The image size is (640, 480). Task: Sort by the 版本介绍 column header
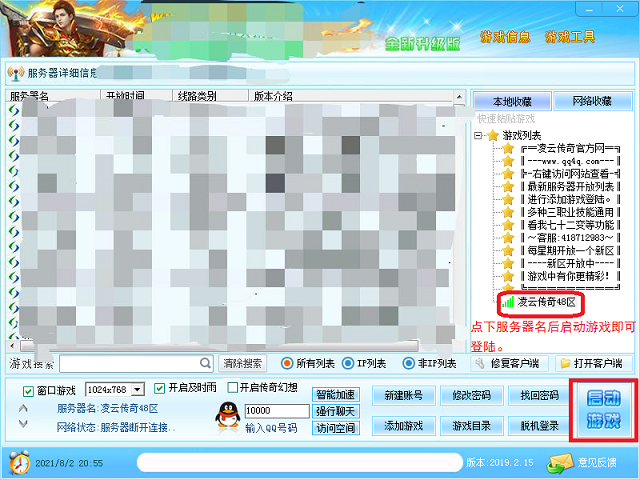pyautogui.click(x=351, y=96)
